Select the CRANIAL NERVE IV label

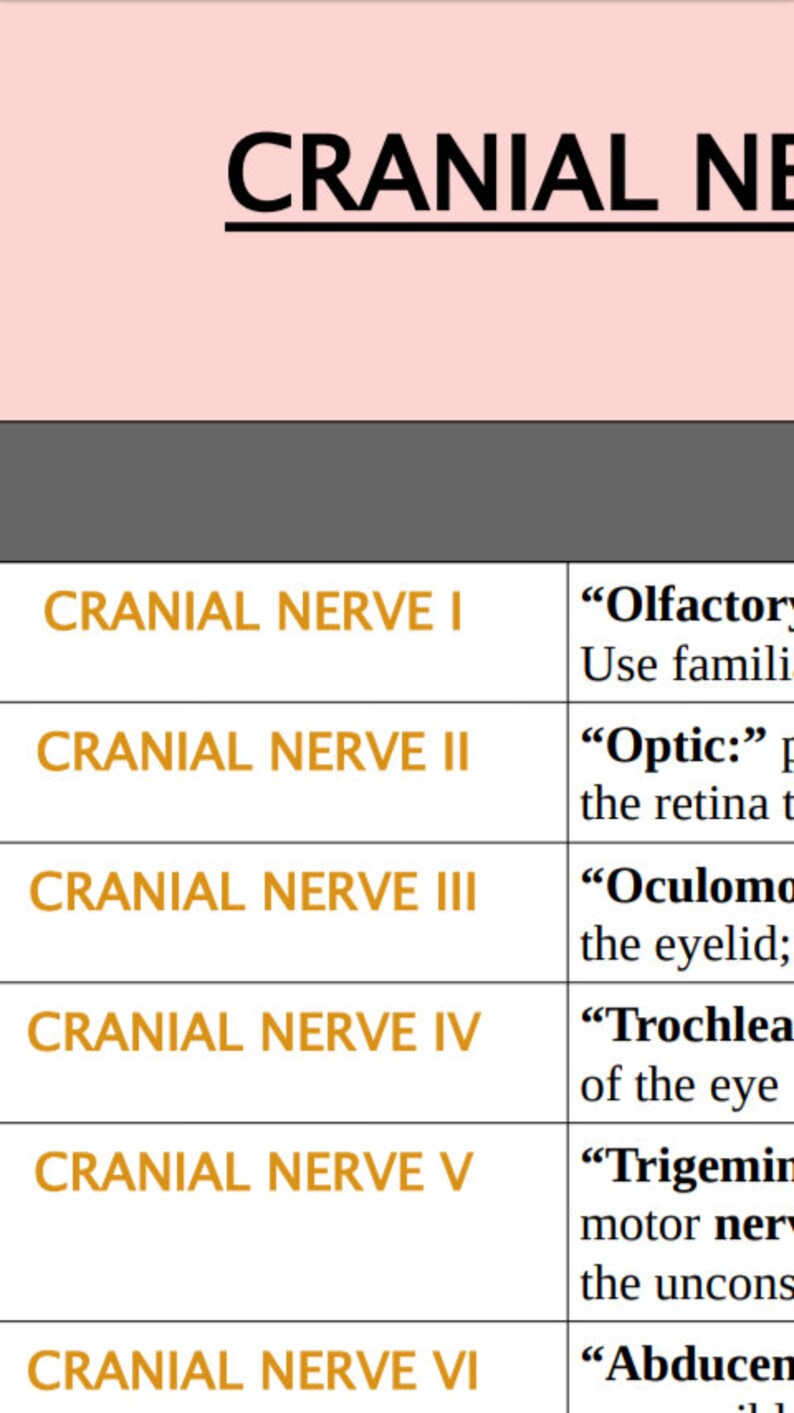coord(254,1032)
